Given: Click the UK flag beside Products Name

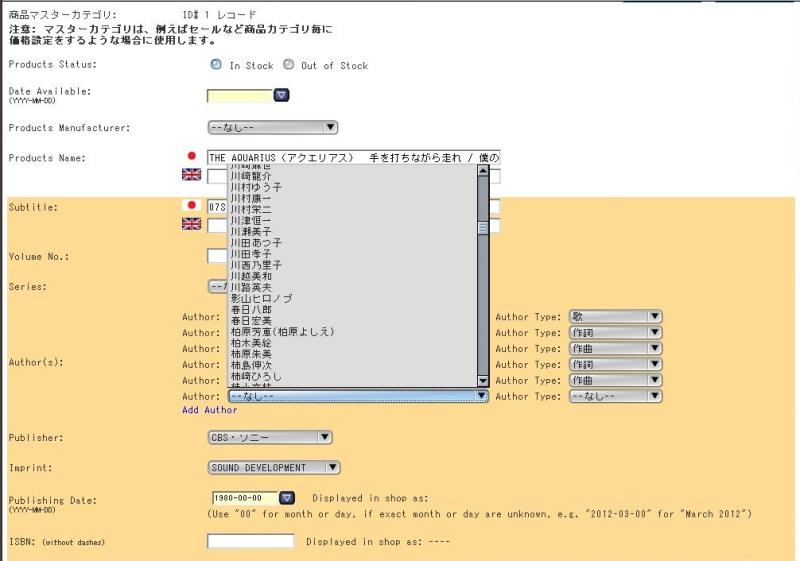Looking at the screenshot, I should coord(191,175).
